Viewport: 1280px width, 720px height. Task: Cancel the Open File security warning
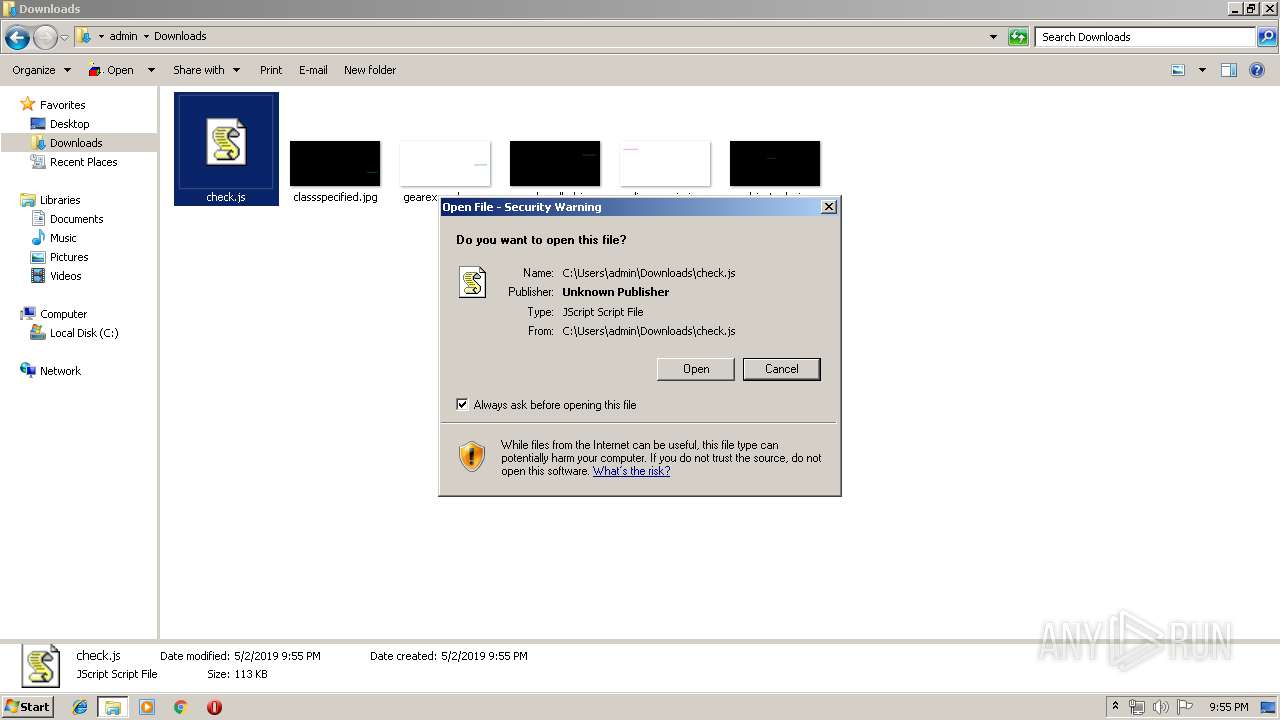point(781,369)
